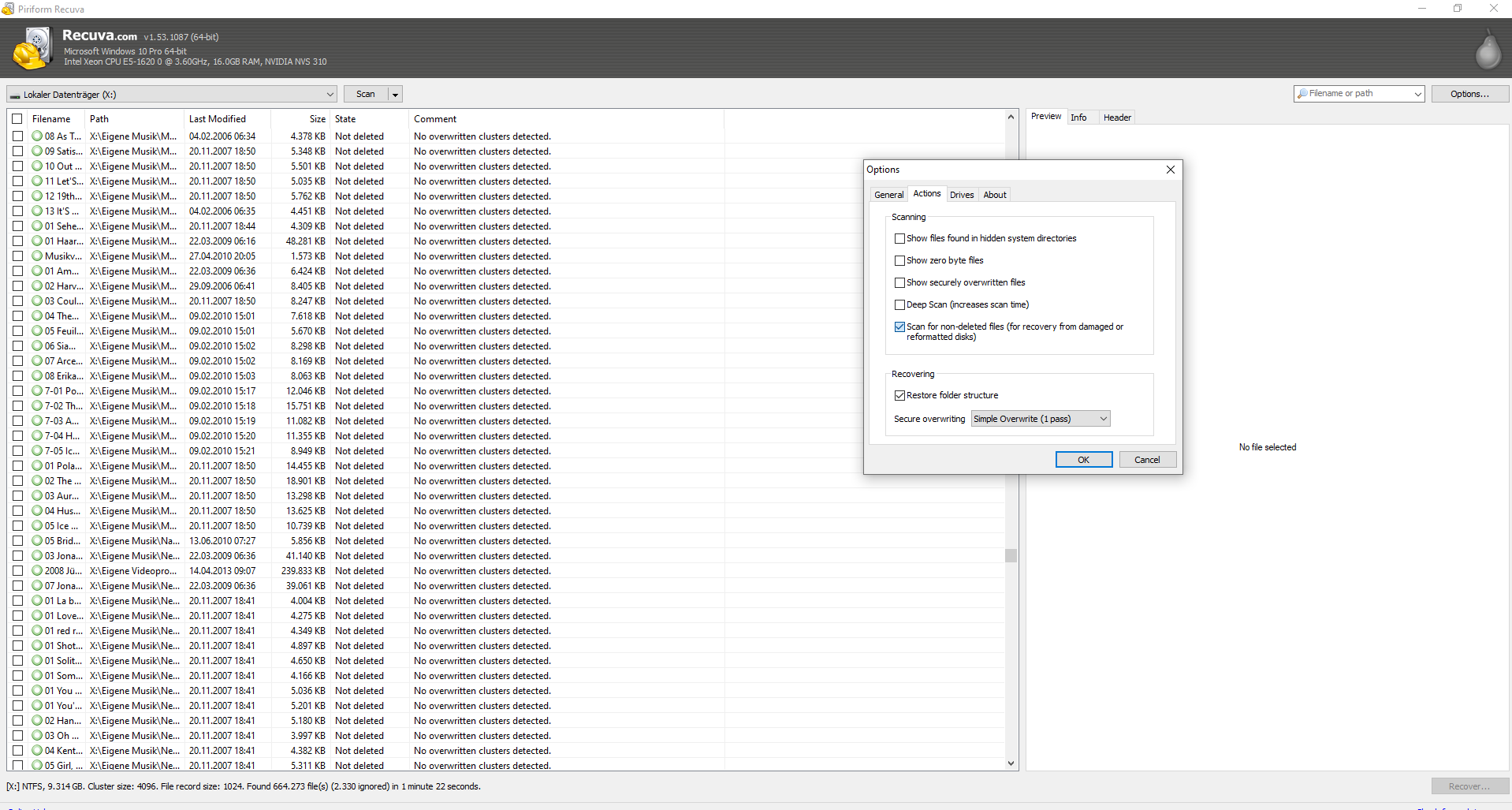The image size is (1512, 810).
Task: Click the green status icon of 01 red r...
Action: (x=37, y=631)
